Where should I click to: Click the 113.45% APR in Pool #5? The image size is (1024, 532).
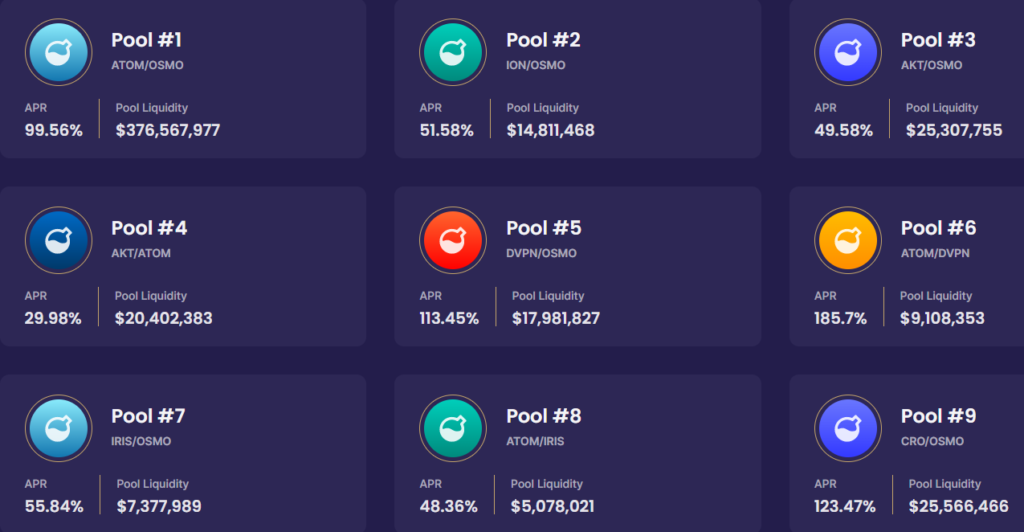(449, 318)
